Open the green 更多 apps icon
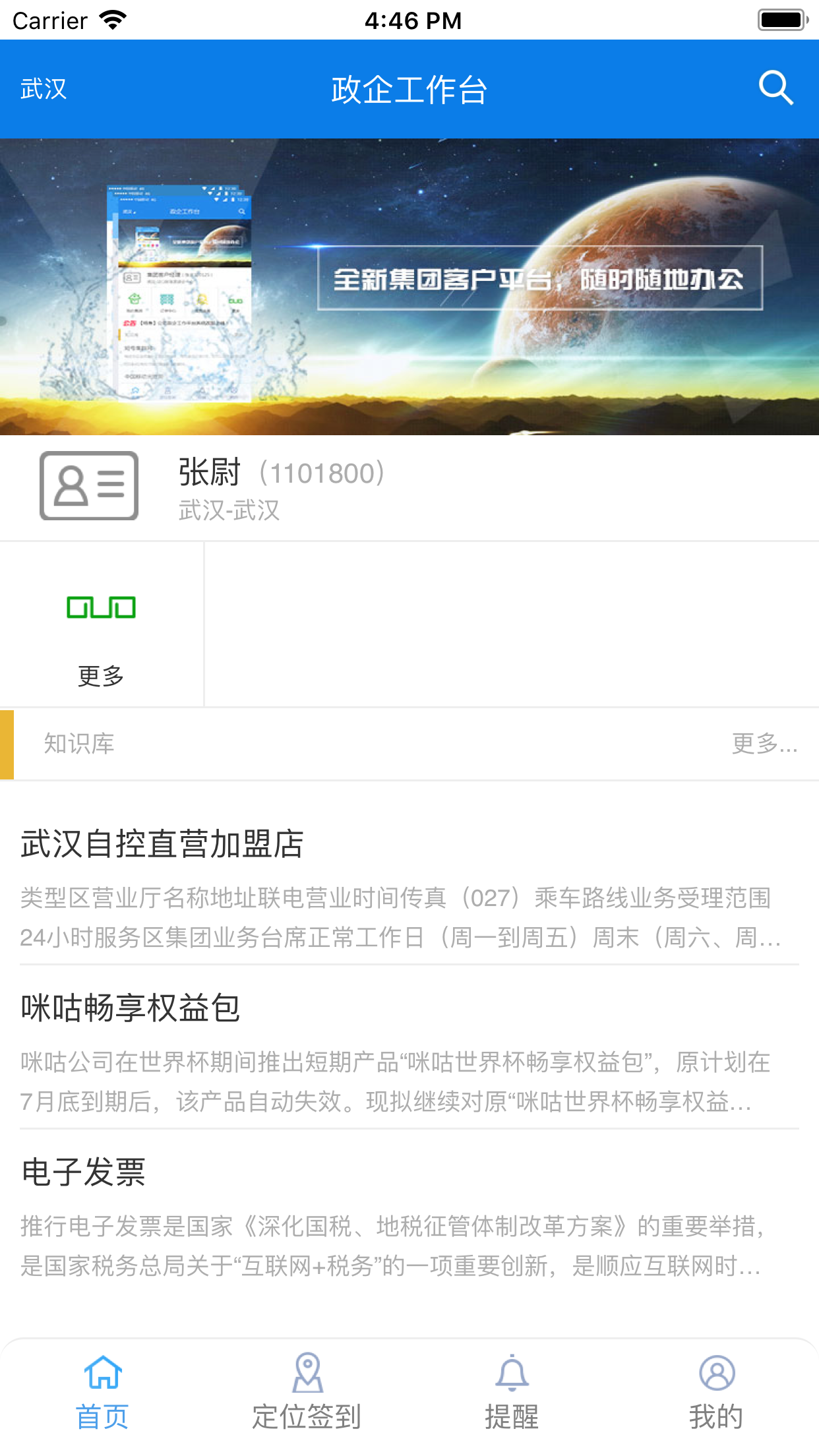 point(101,607)
